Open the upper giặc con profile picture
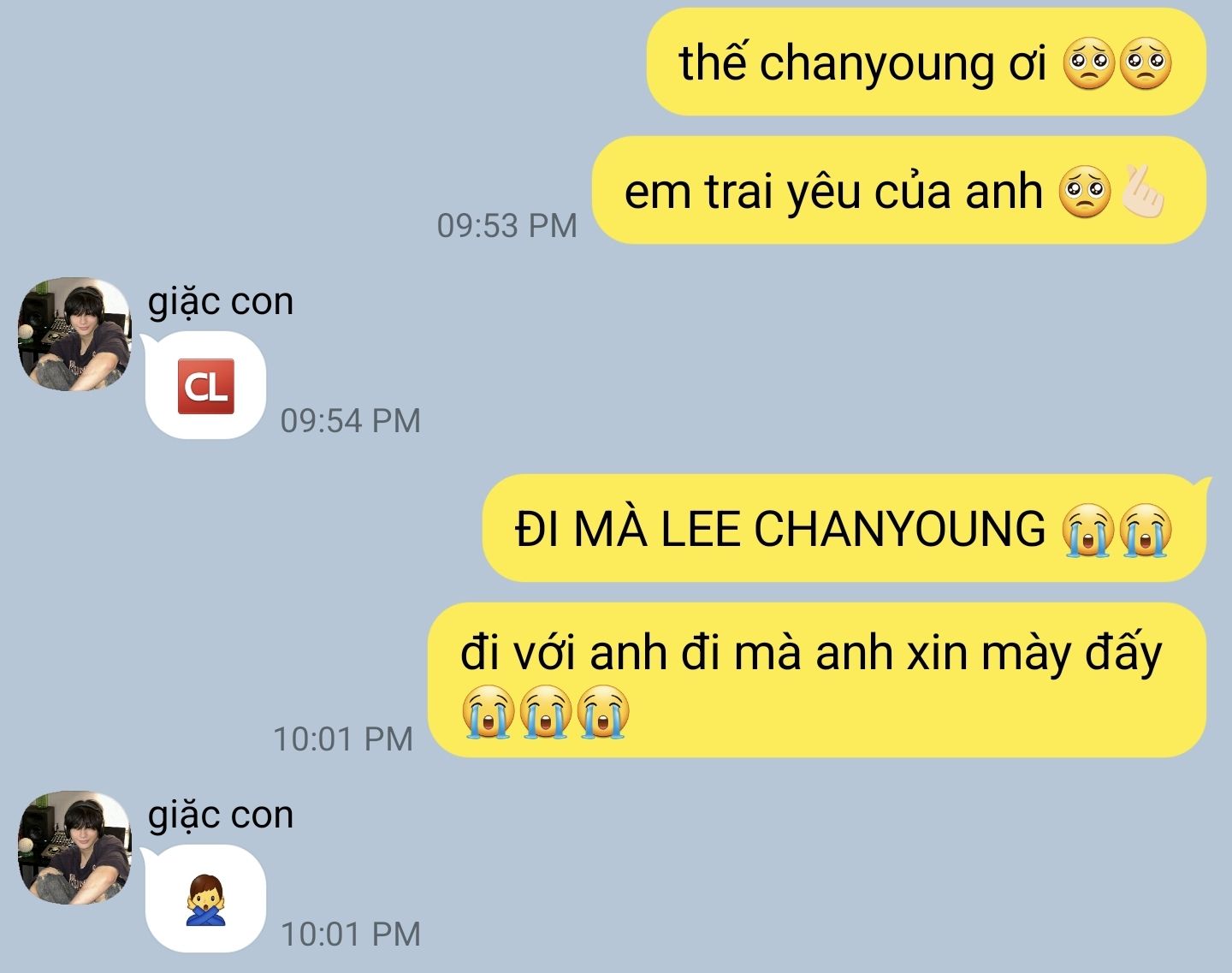Viewport: 1232px width, 973px height. (75, 335)
